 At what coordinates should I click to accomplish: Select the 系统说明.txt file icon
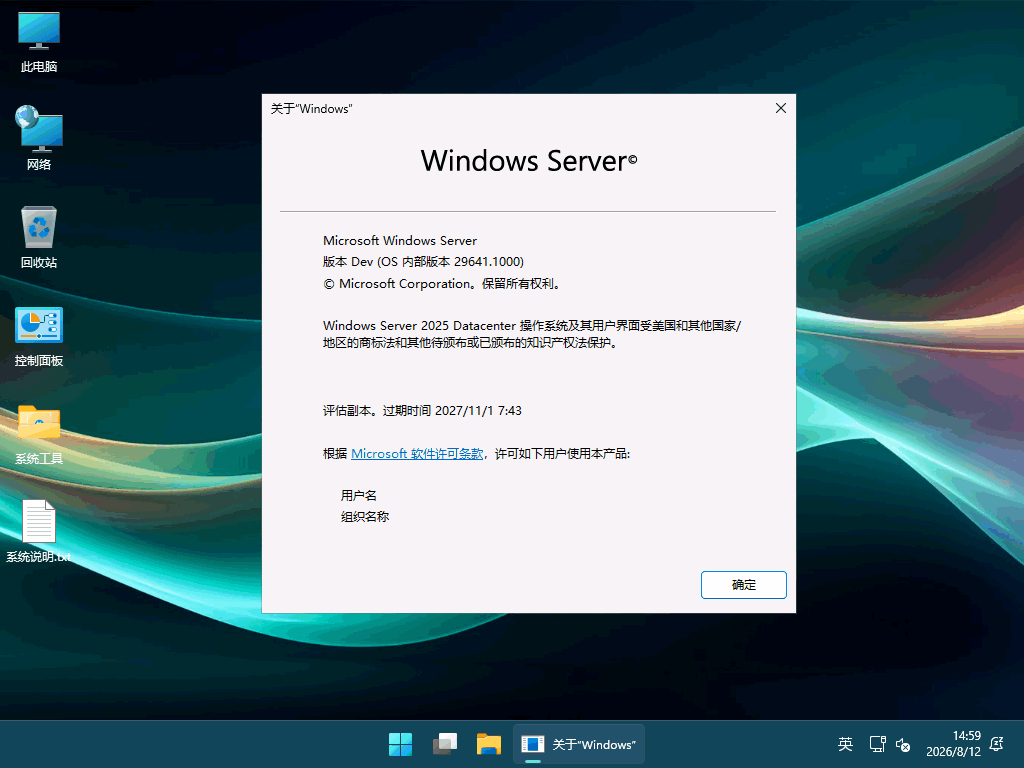(x=39, y=532)
